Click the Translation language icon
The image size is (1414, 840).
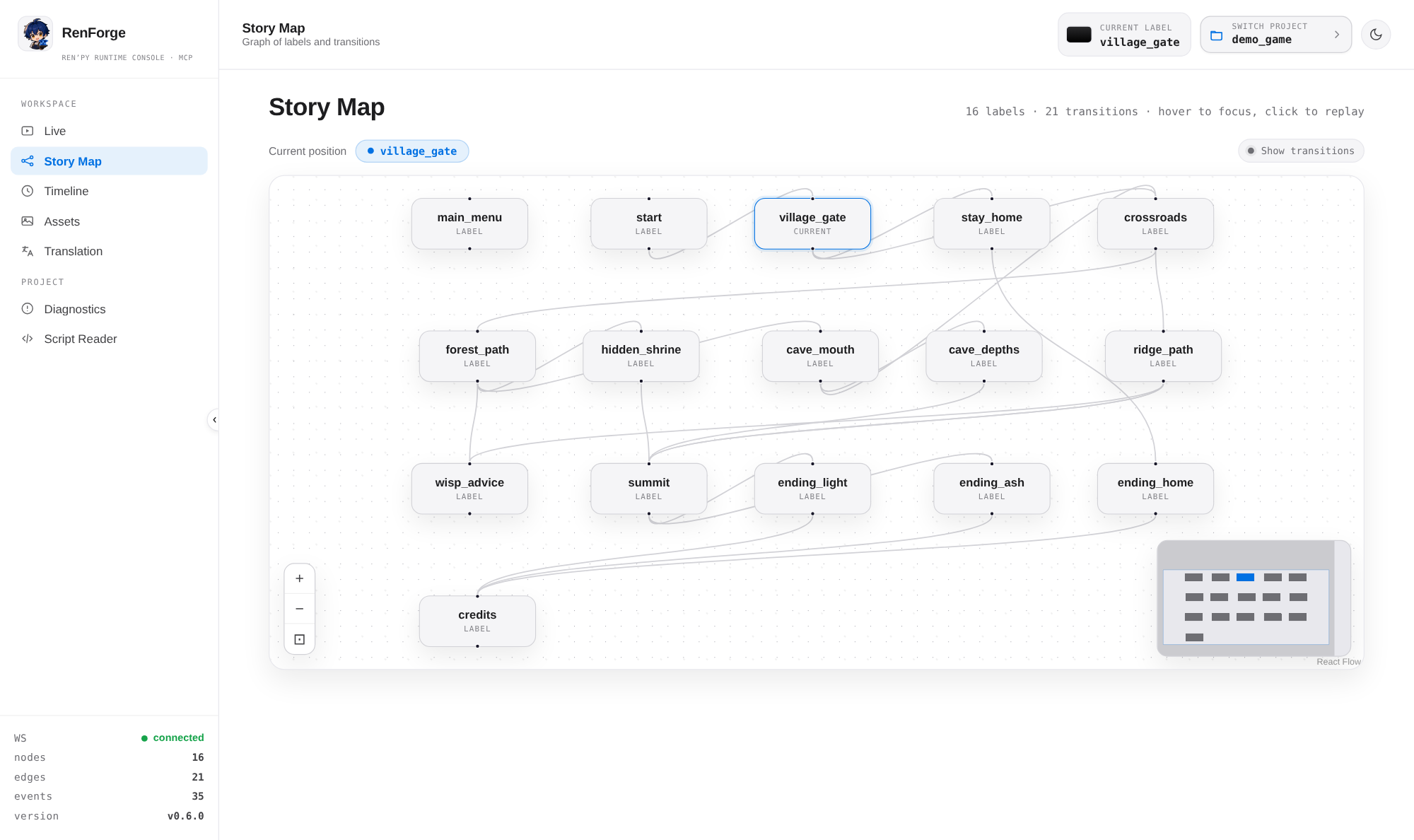tap(28, 251)
